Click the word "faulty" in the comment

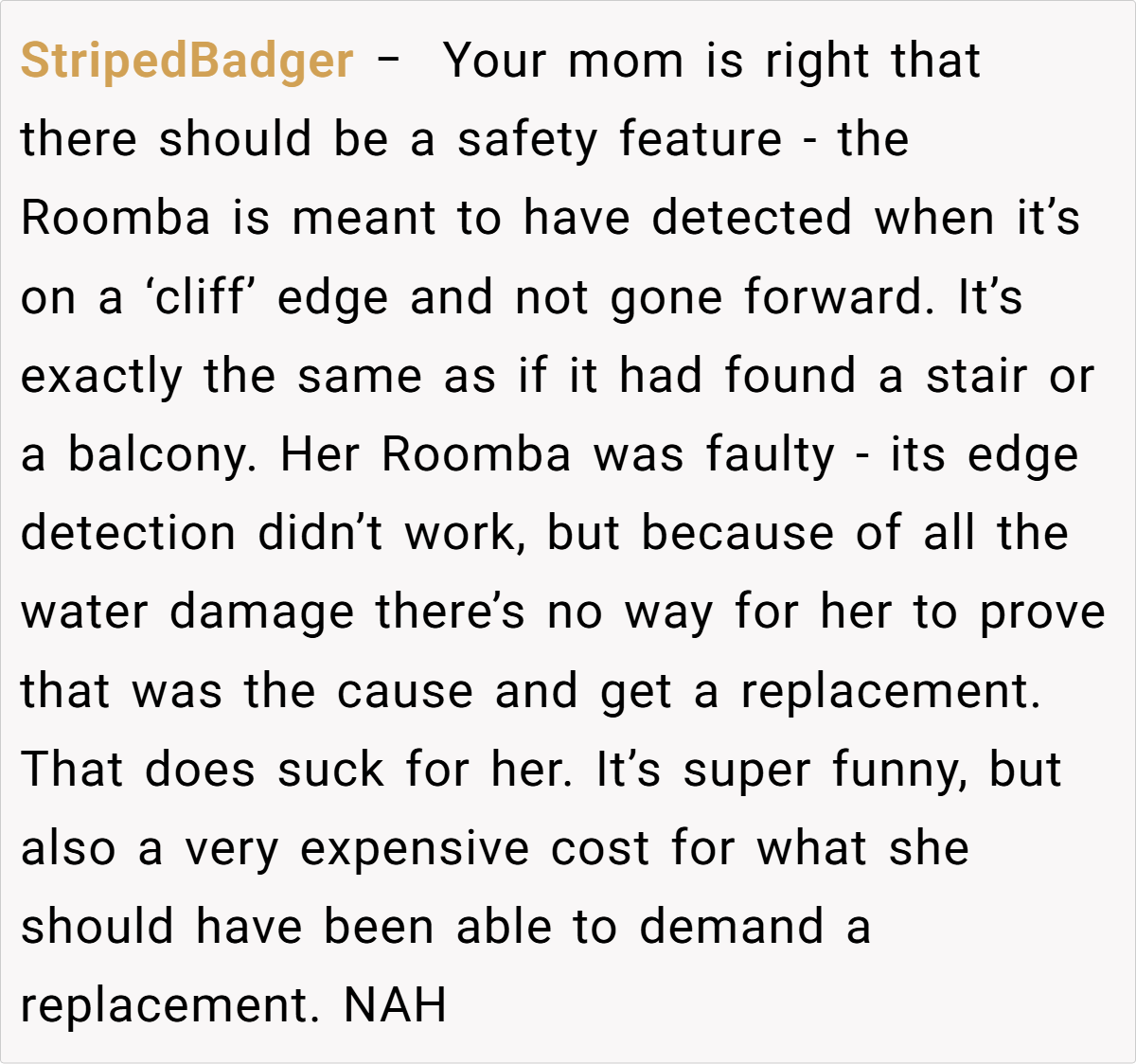(x=770, y=455)
